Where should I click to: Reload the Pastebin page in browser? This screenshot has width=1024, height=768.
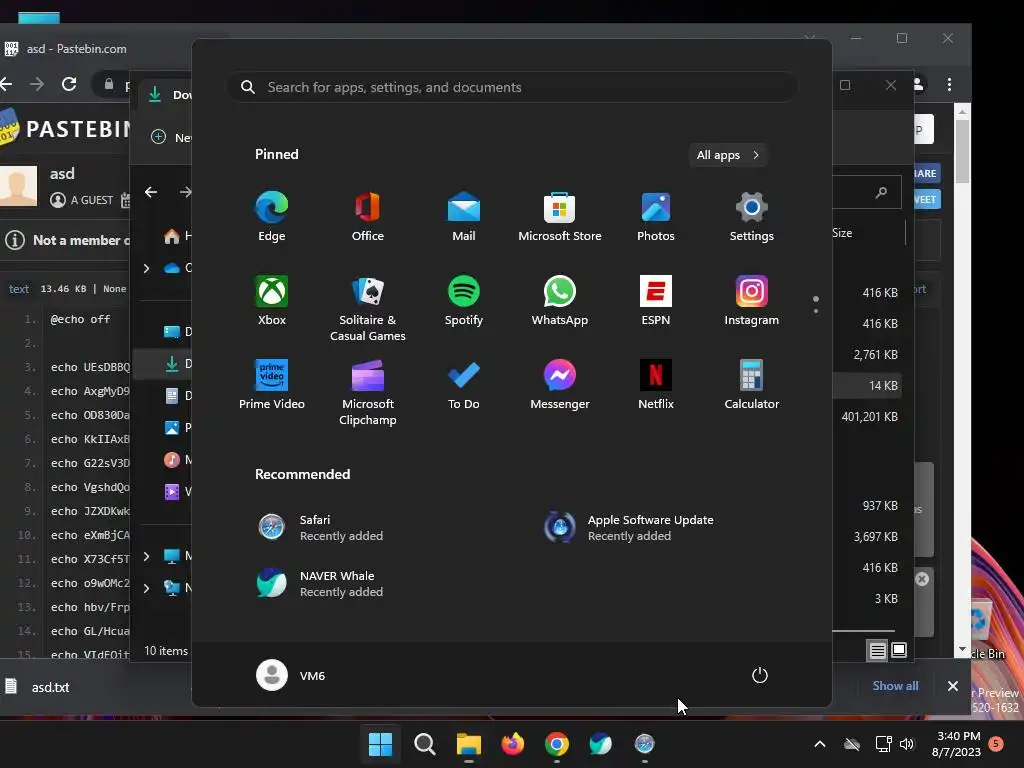pyautogui.click(x=69, y=84)
